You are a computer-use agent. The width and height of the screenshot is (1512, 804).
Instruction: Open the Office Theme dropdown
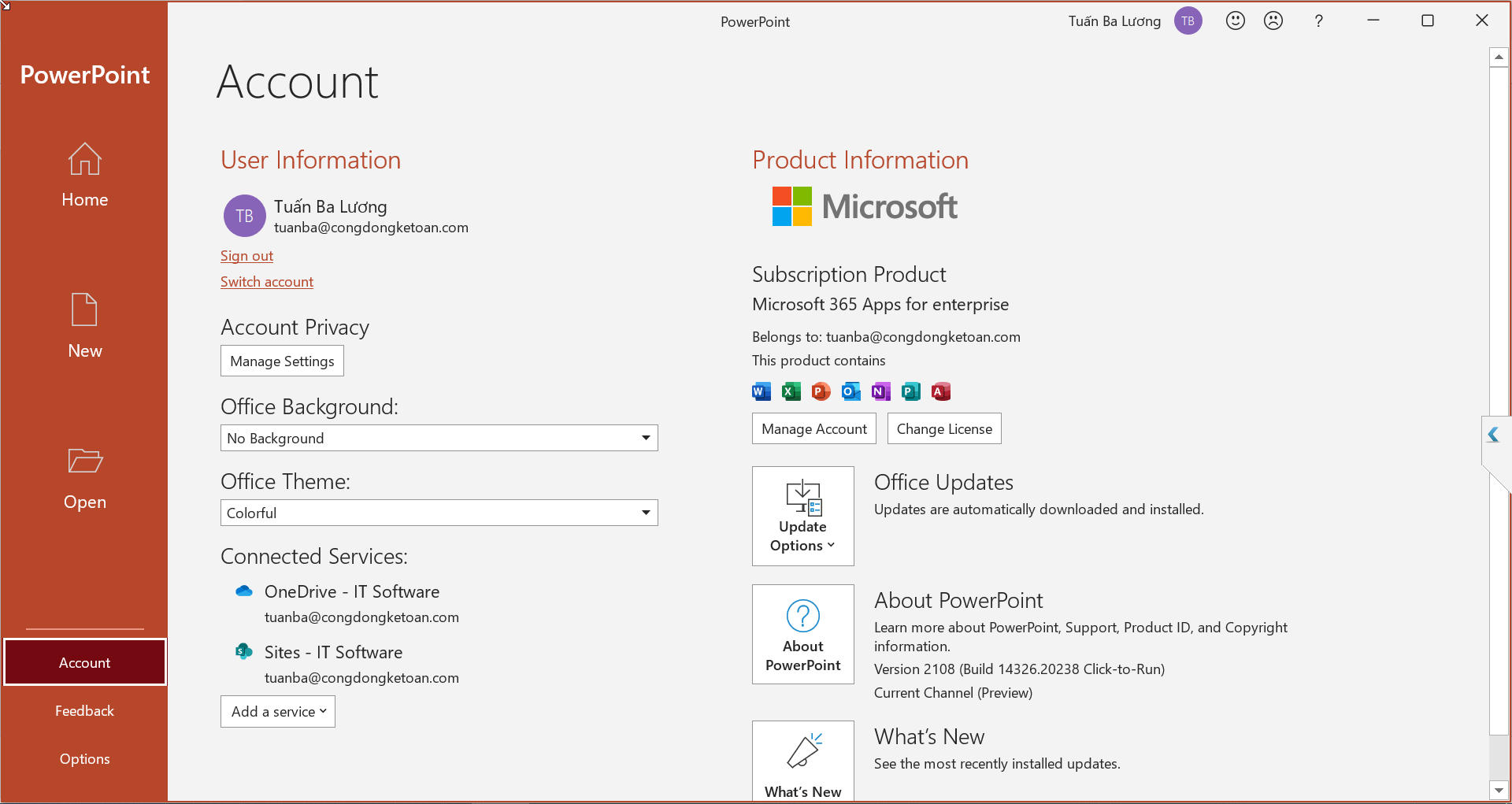click(x=439, y=513)
